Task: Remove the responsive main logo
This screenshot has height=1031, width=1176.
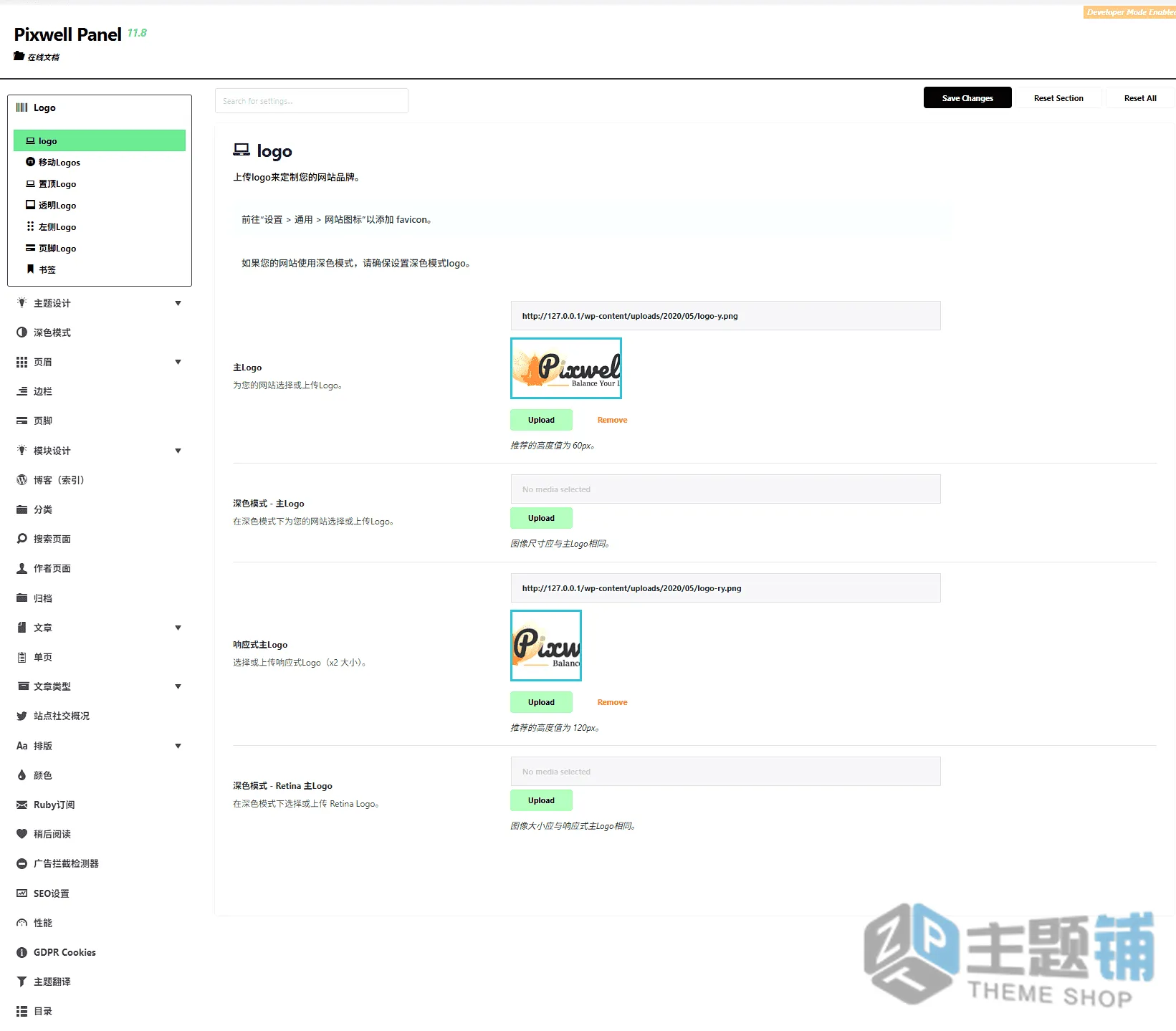Action: click(x=612, y=702)
